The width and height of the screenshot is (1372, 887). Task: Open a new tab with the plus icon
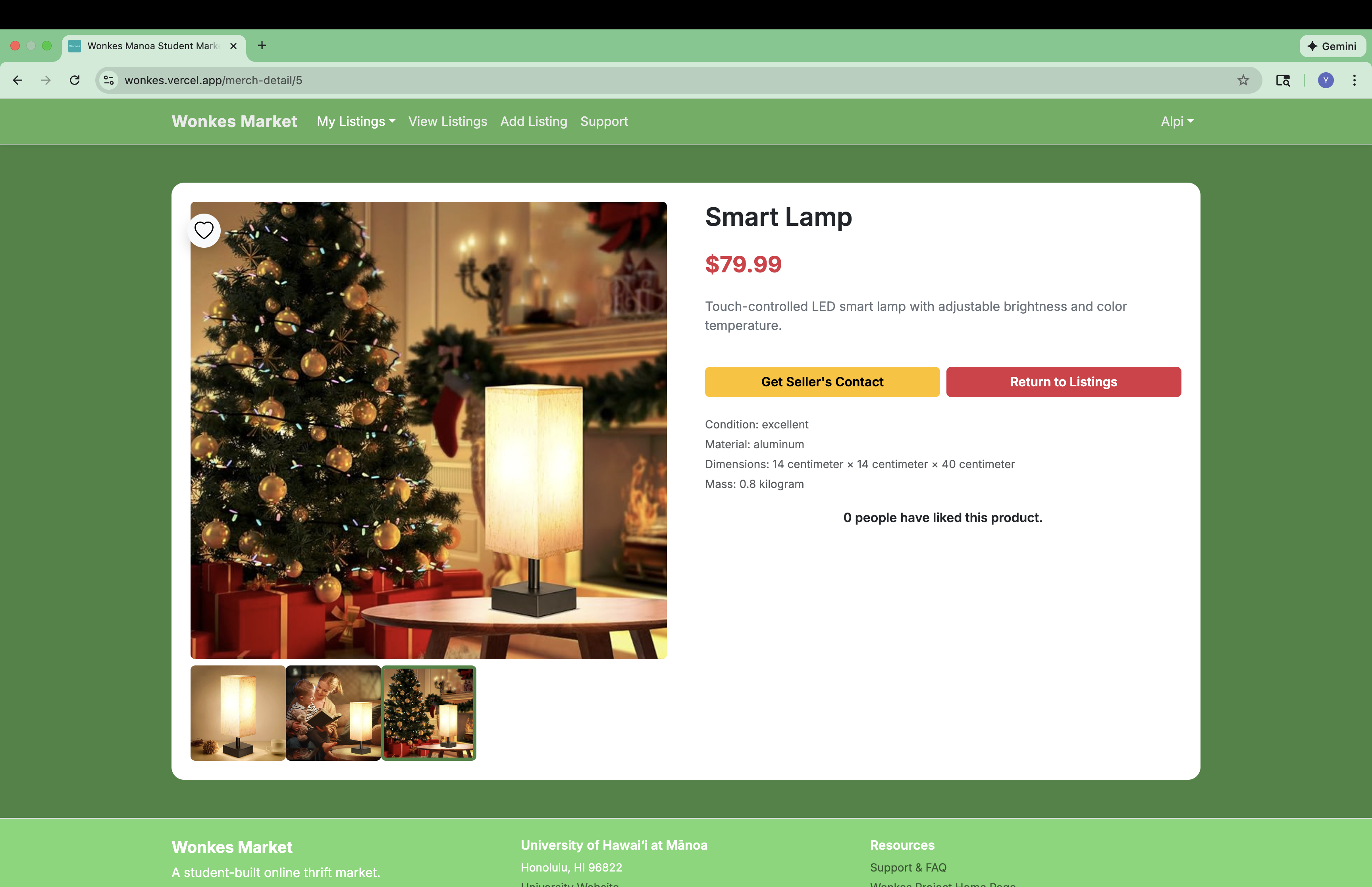pos(262,46)
